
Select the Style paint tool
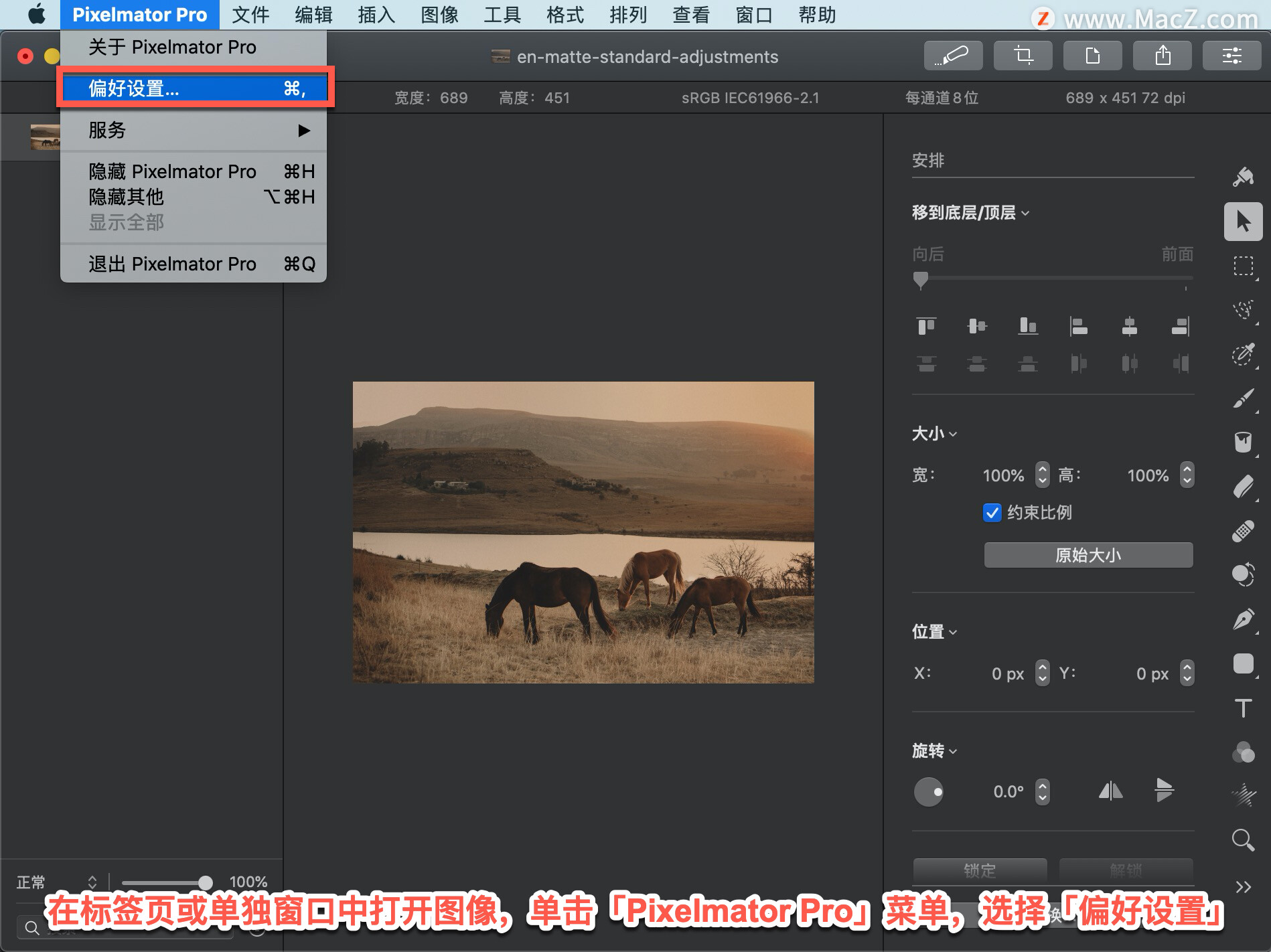tap(1243, 177)
